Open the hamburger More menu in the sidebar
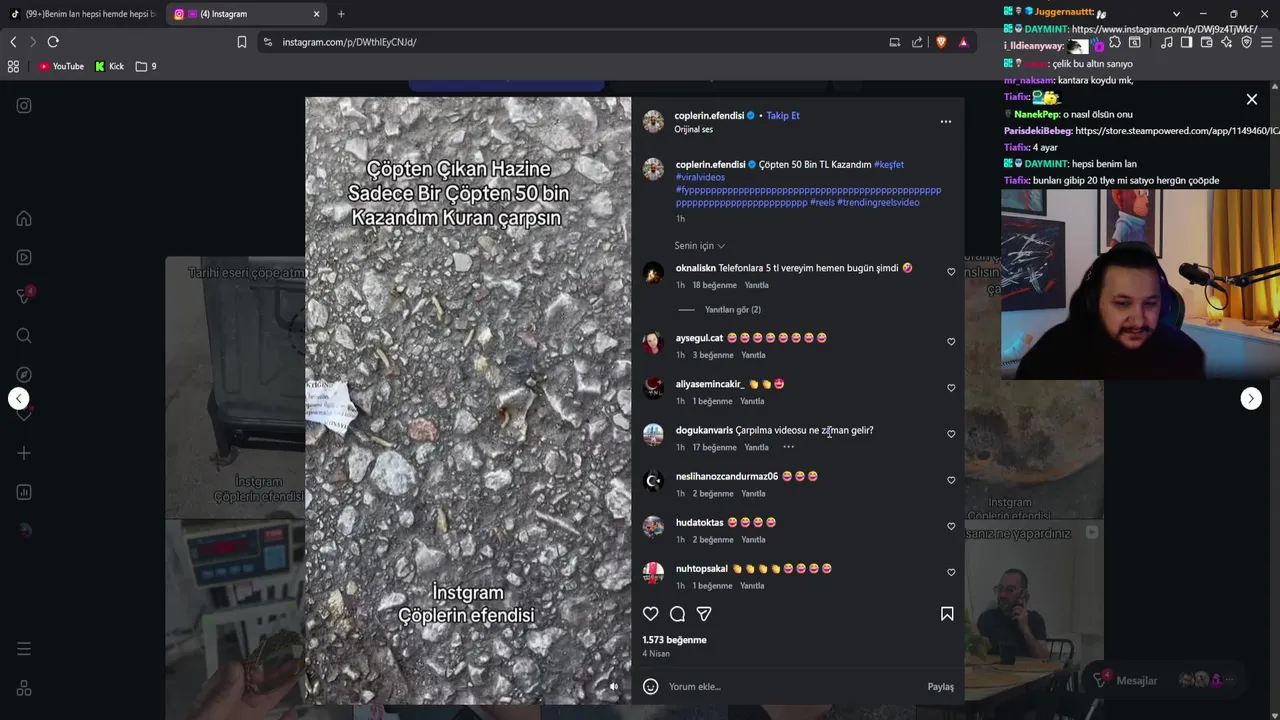 coord(24,649)
